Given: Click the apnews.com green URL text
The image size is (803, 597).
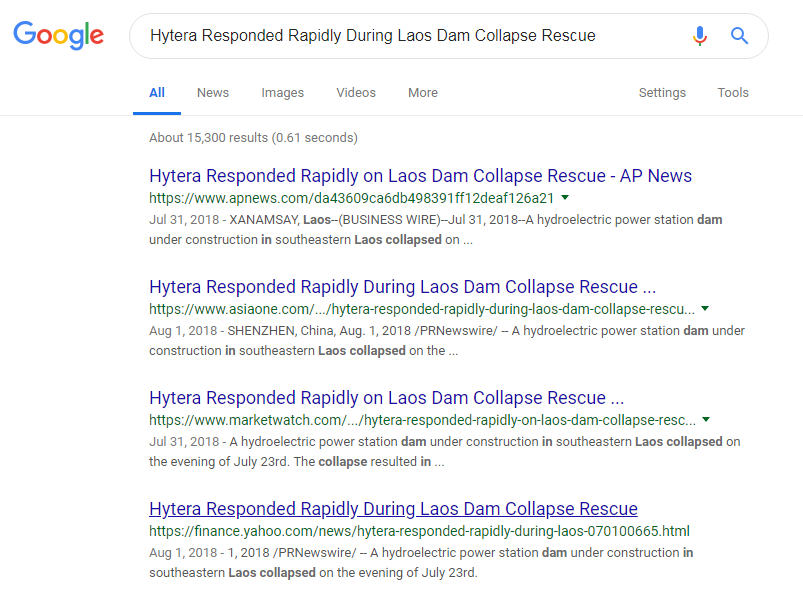Looking at the screenshot, I should (351, 198).
